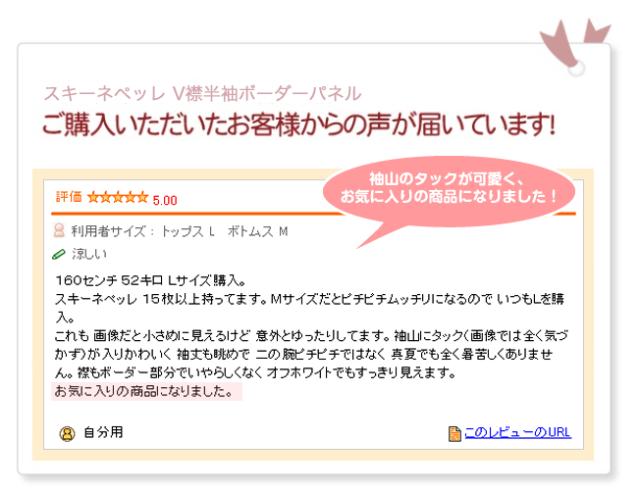Click the 自分用 purpose label
Viewport: 640px width, 490px height.
coord(103,432)
